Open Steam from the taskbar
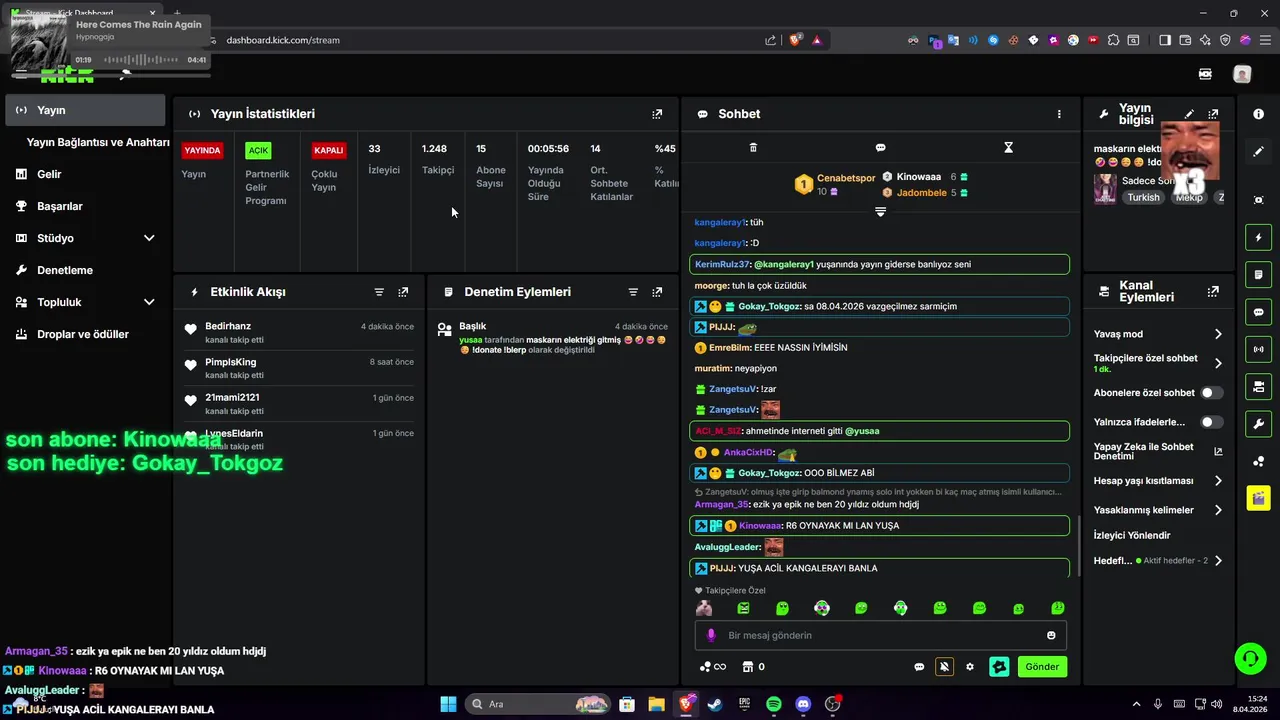This screenshot has width=1280, height=720. 714,704
